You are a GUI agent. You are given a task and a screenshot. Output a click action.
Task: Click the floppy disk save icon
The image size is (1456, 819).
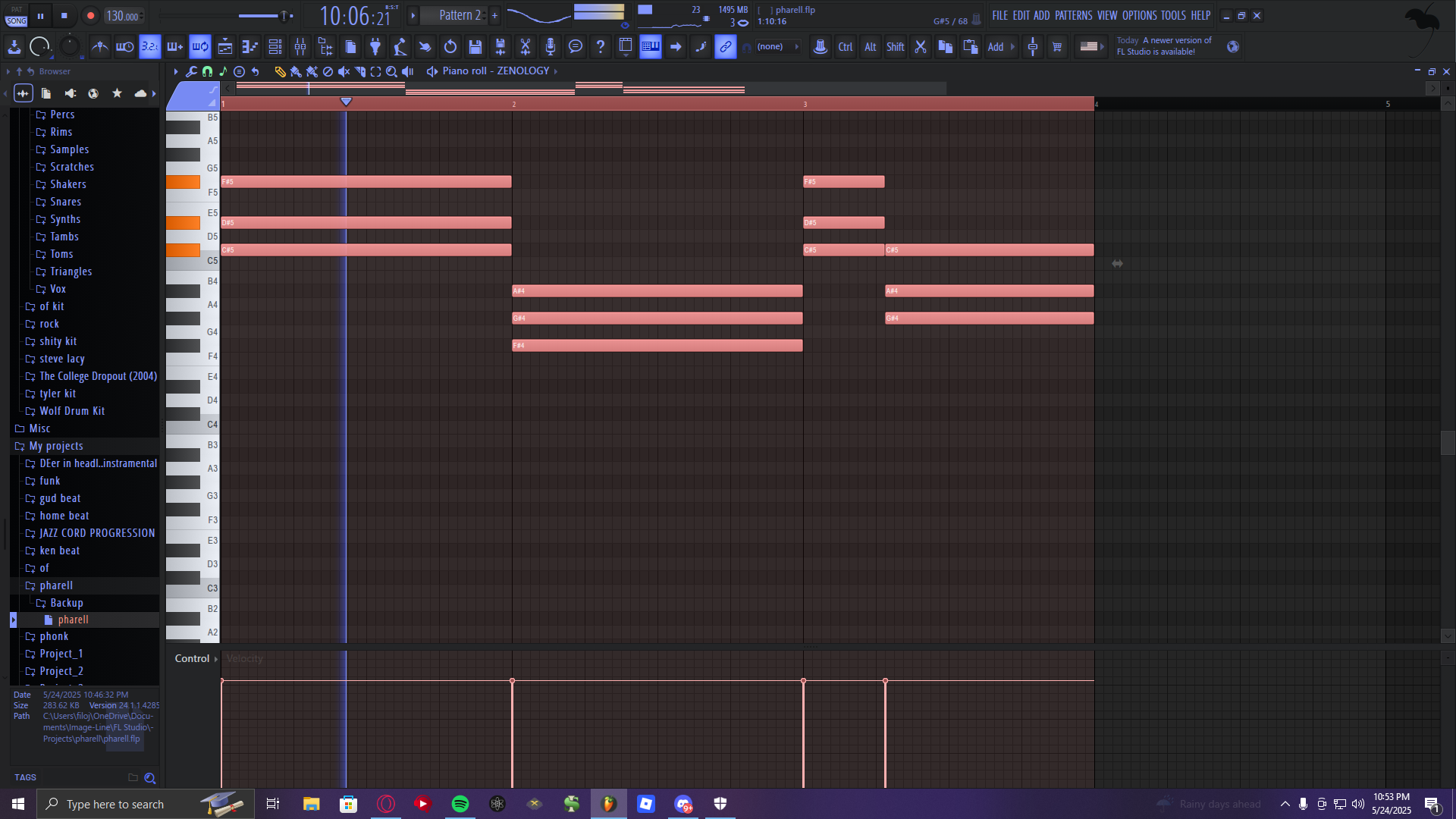tap(475, 47)
